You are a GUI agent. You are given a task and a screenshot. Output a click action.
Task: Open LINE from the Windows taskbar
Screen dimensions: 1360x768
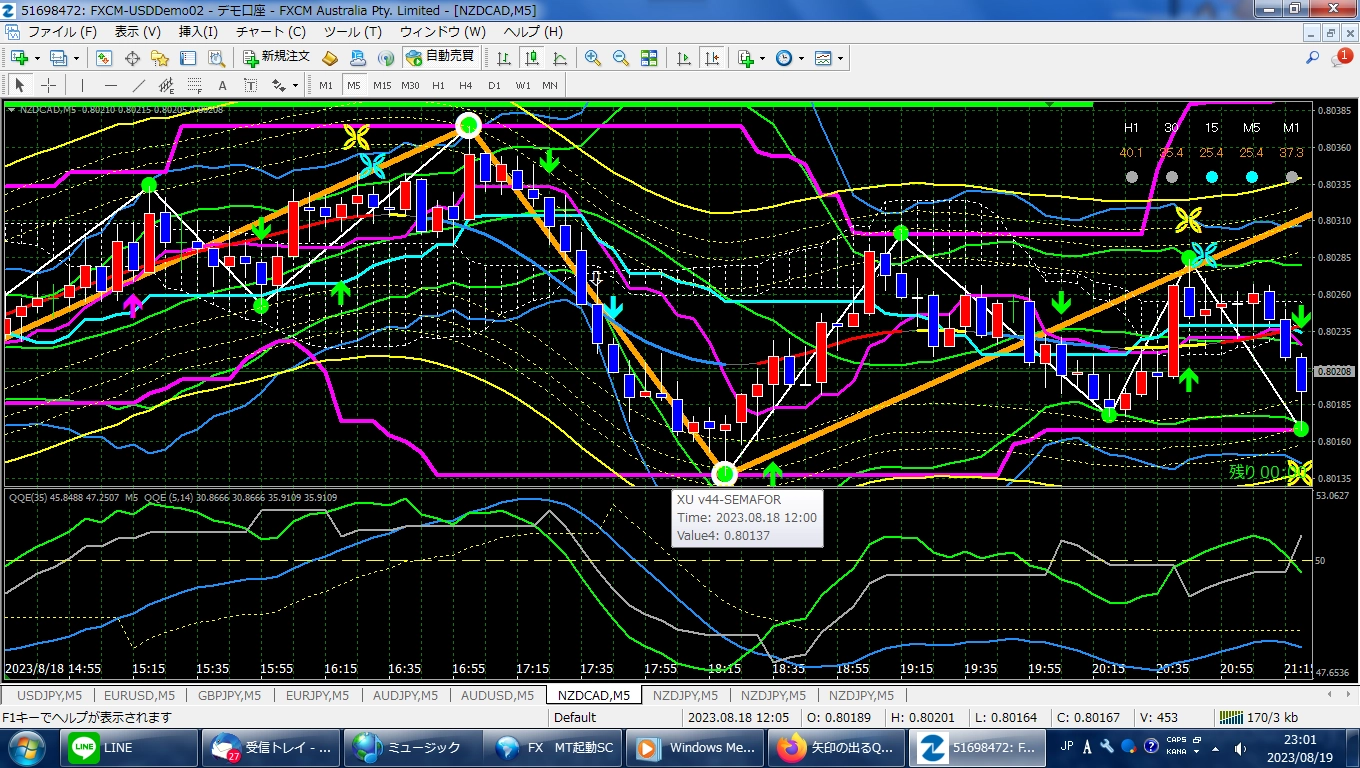(x=103, y=747)
